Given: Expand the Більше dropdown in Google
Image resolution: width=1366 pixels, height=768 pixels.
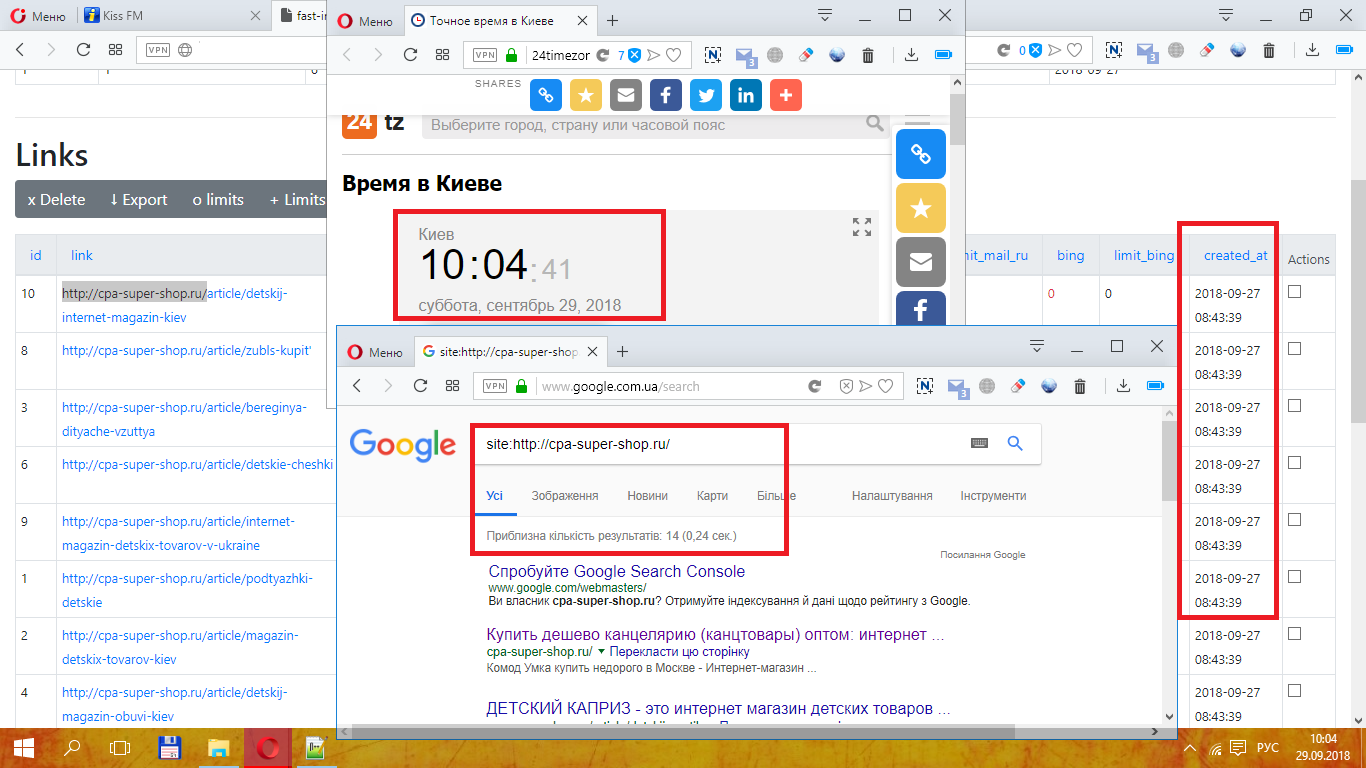Looking at the screenshot, I should (776, 496).
